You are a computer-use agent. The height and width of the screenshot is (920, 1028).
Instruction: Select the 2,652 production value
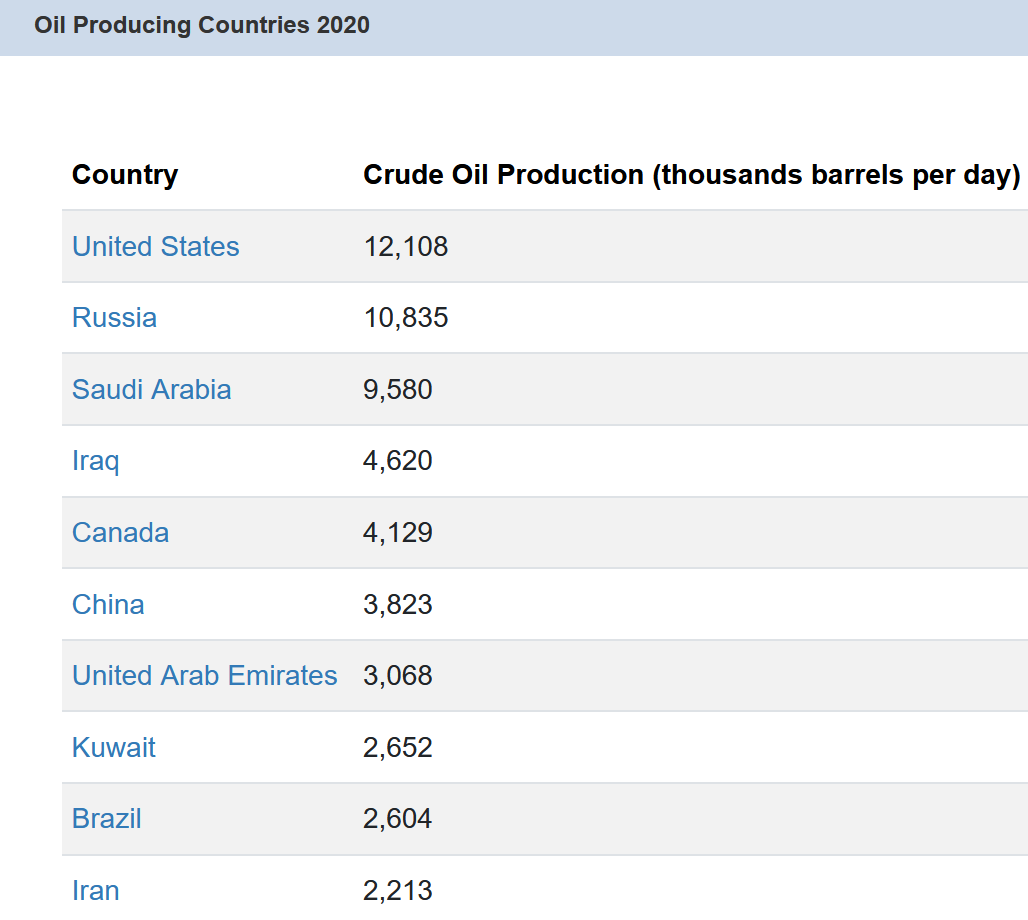pyautogui.click(x=398, y=748)
